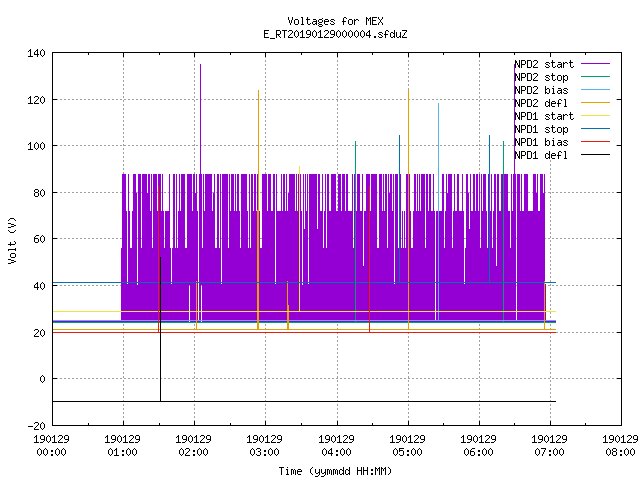Click the Y-axis tick label 60

[40, 239]
